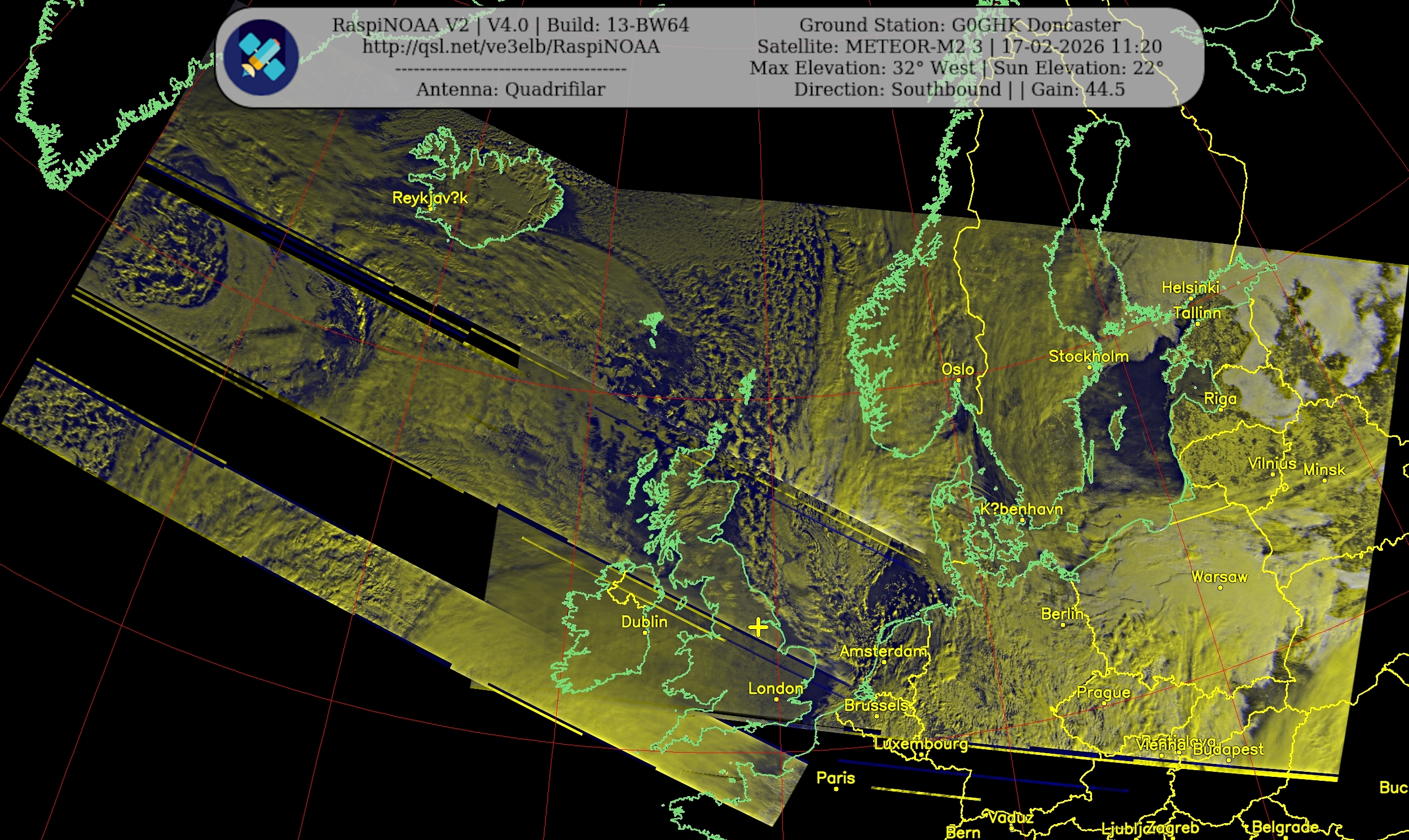
Task: Click the Paris city label
Action: pos(835,778)
